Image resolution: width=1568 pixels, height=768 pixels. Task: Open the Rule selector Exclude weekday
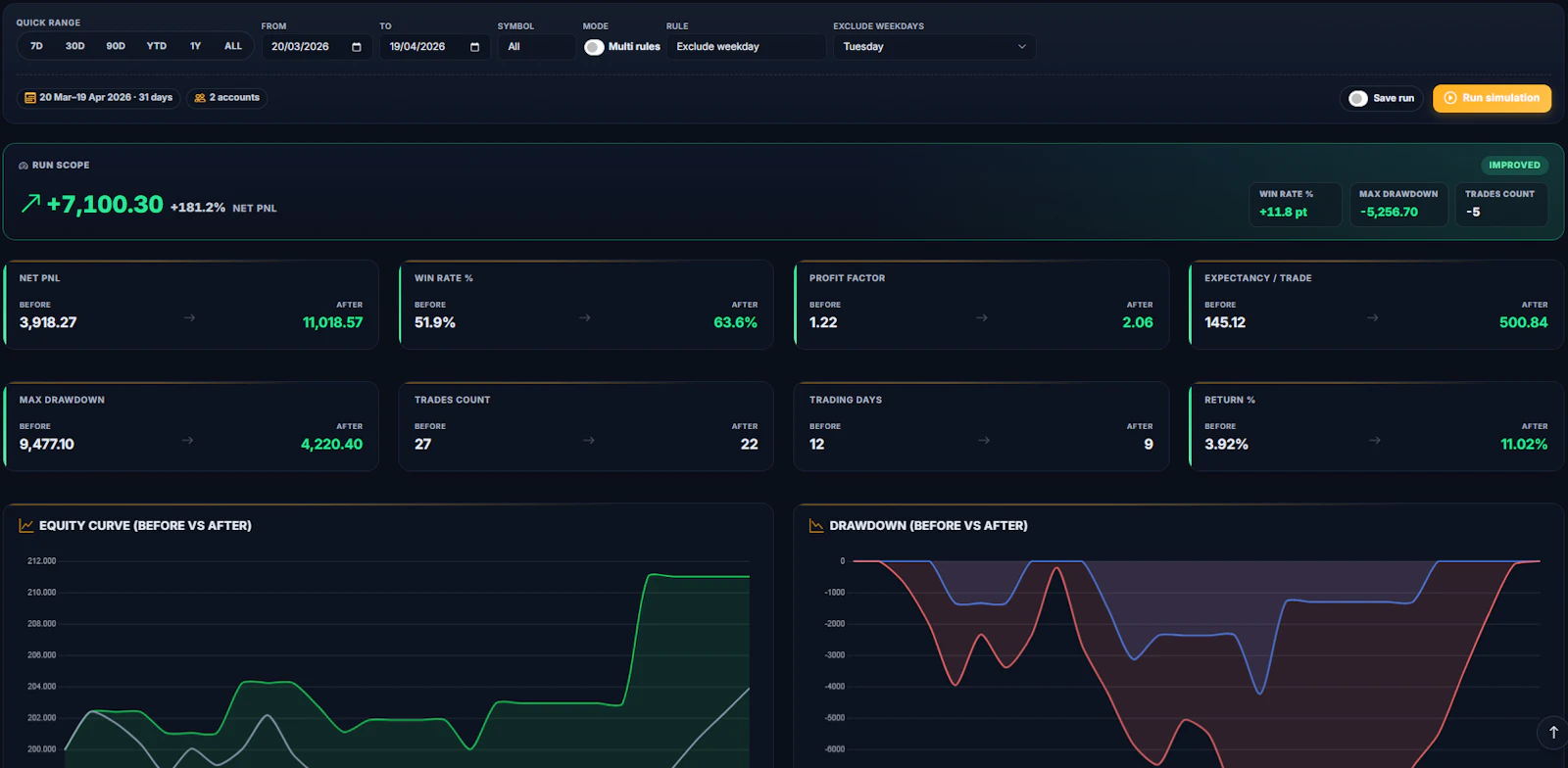746,47
